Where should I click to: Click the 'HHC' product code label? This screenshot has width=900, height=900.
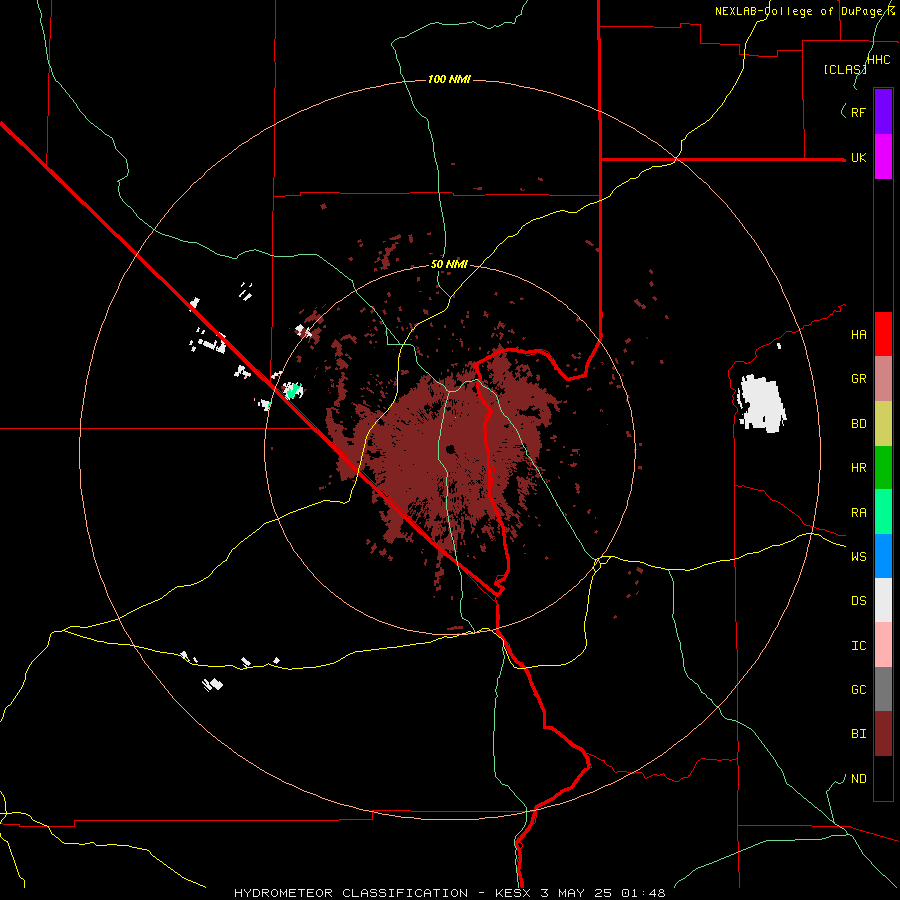(879, 60)
